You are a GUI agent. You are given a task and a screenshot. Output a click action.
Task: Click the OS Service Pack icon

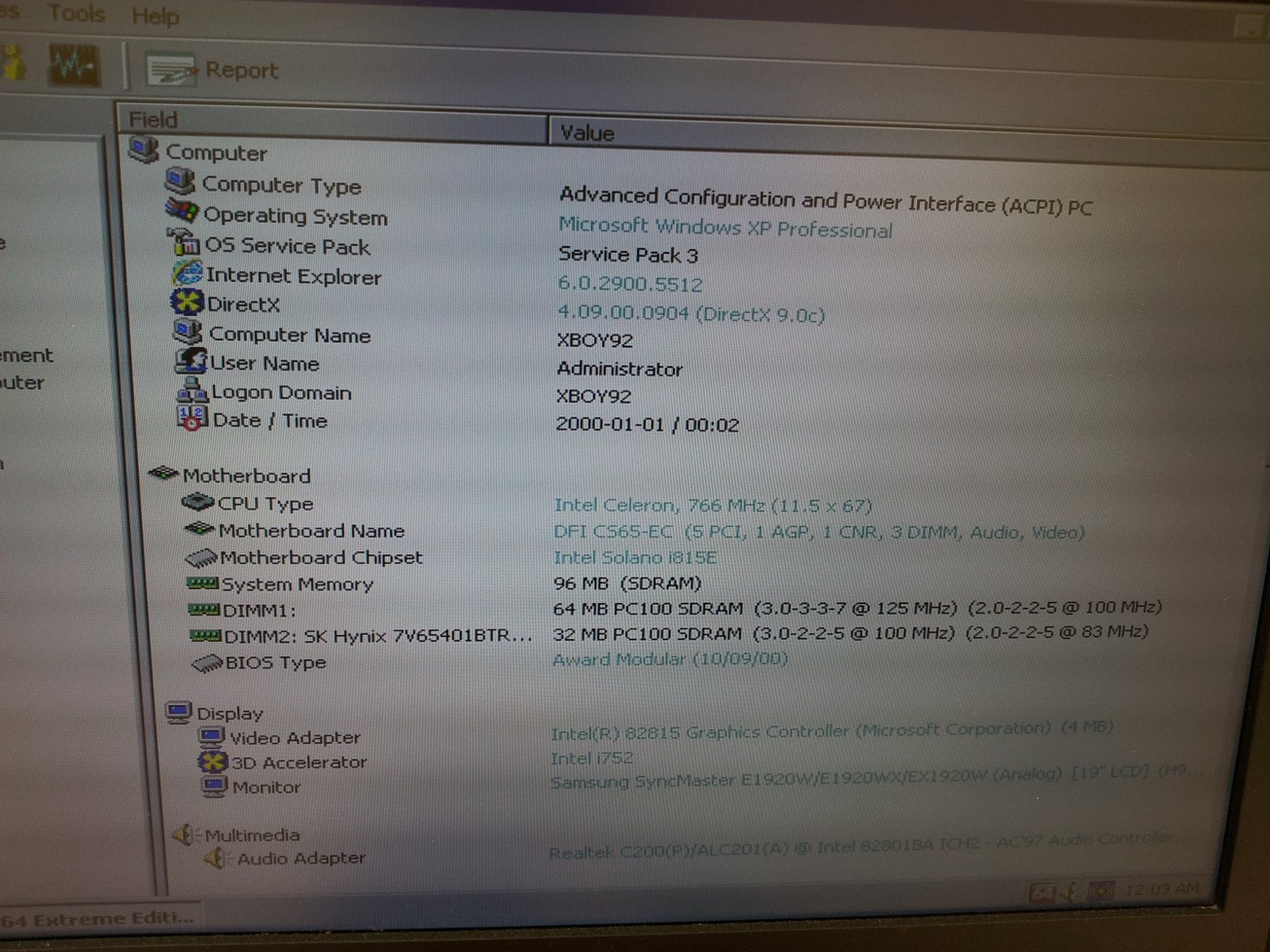[x=183, y=242]
